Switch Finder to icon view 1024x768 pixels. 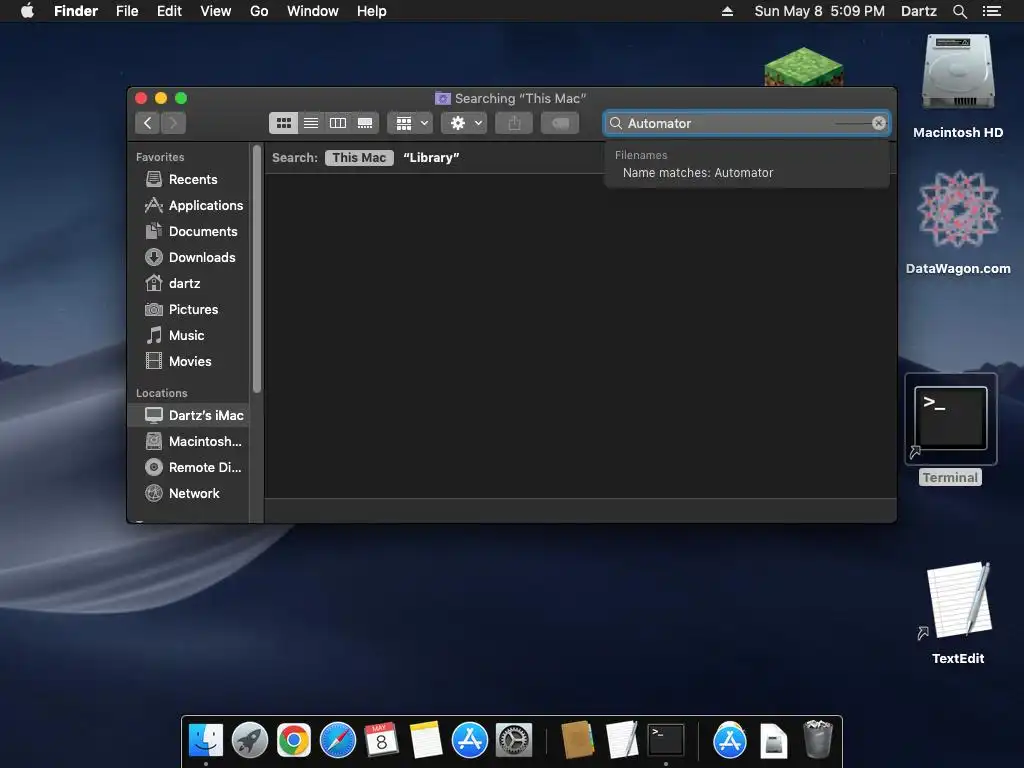[283, 123]
